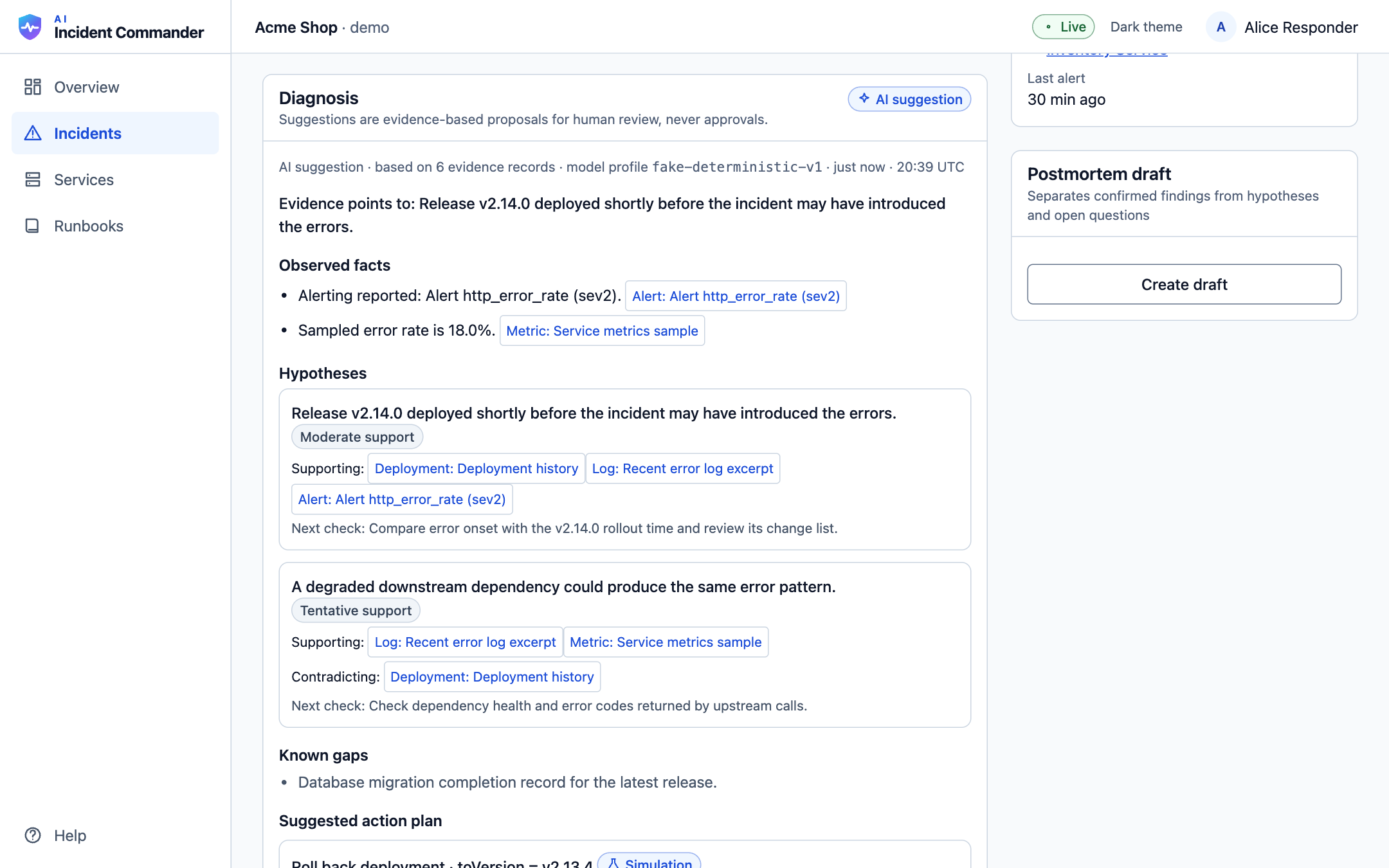
Task: Click the Moderate support badge
Action: point(357,437)
